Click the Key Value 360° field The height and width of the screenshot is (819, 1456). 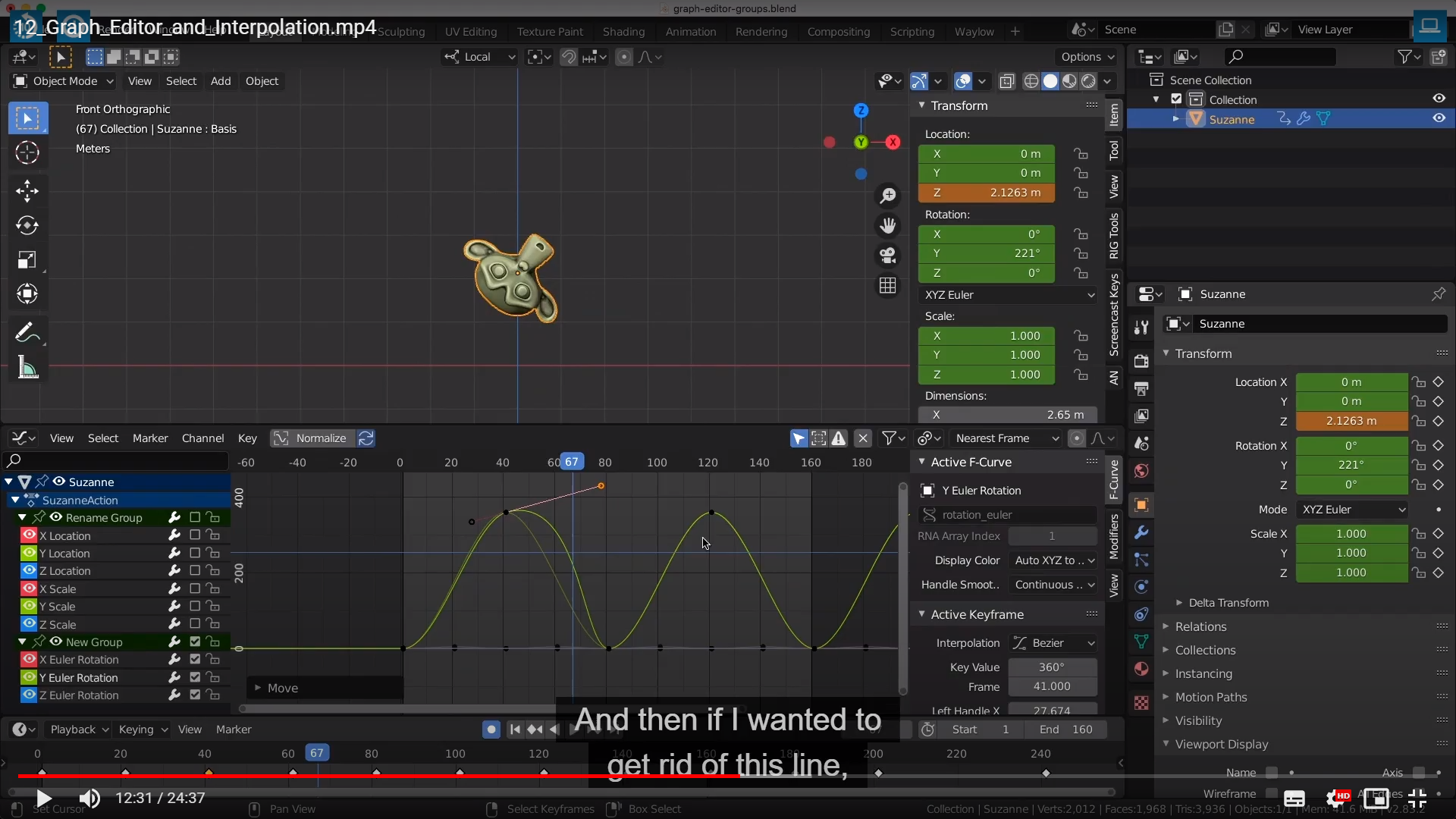[1052, 667]
